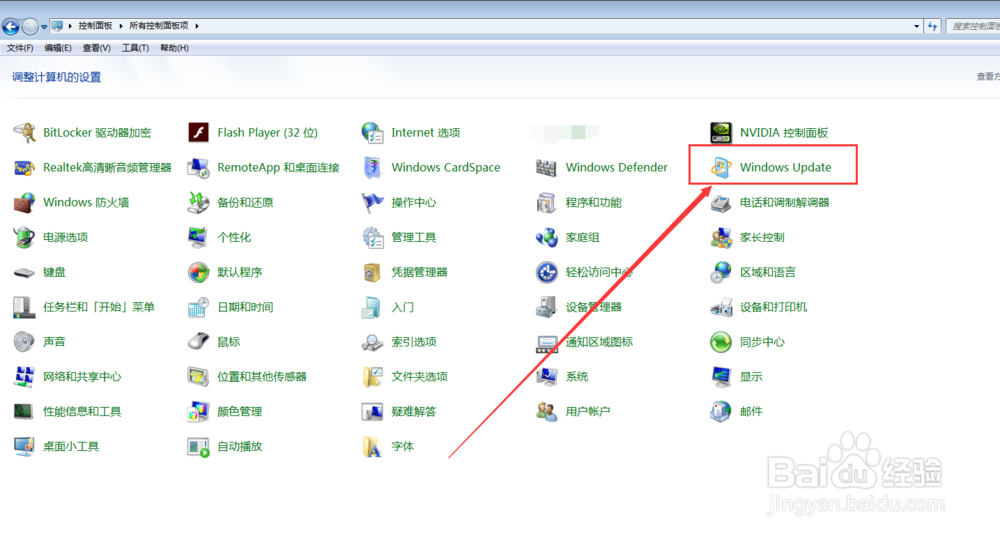Expand the arrow after 控制面板 breadcrumb
The height and width of the screenshot is (538, 1000).
[x=121, y=26]
